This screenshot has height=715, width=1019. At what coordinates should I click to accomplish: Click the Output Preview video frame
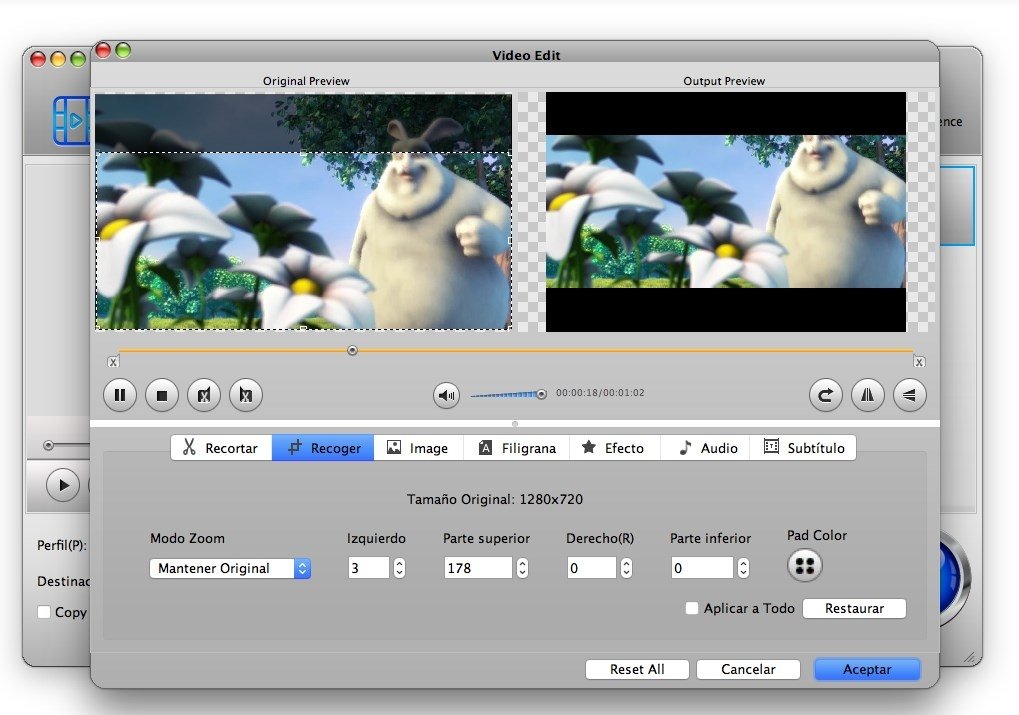pos(726,212)
